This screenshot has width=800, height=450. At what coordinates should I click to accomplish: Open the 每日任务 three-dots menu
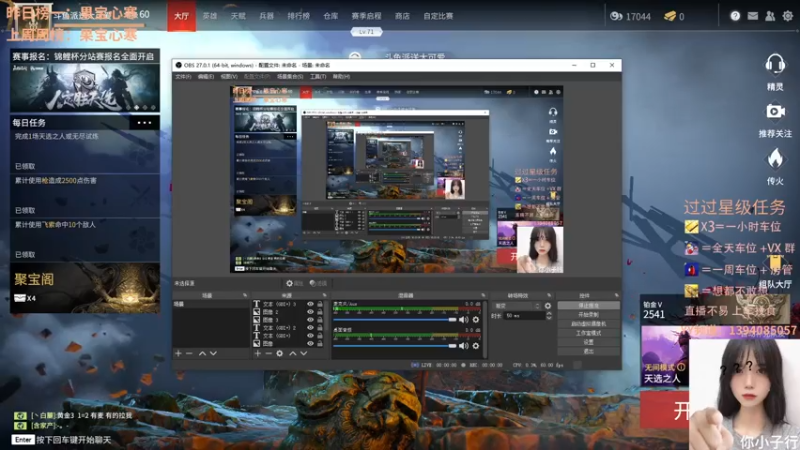pos(144,122)
